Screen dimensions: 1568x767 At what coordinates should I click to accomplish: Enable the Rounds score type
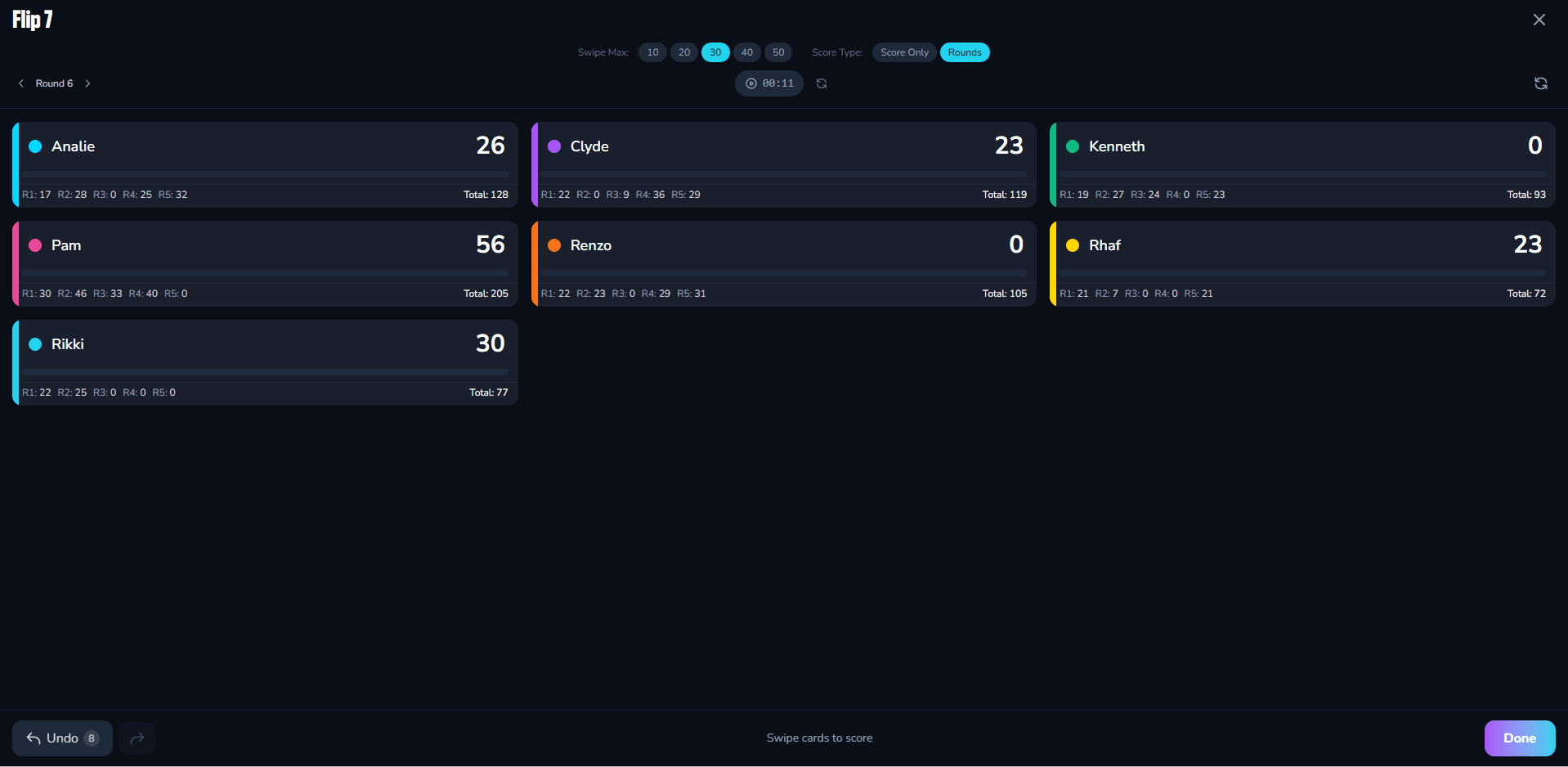(965, 52)
